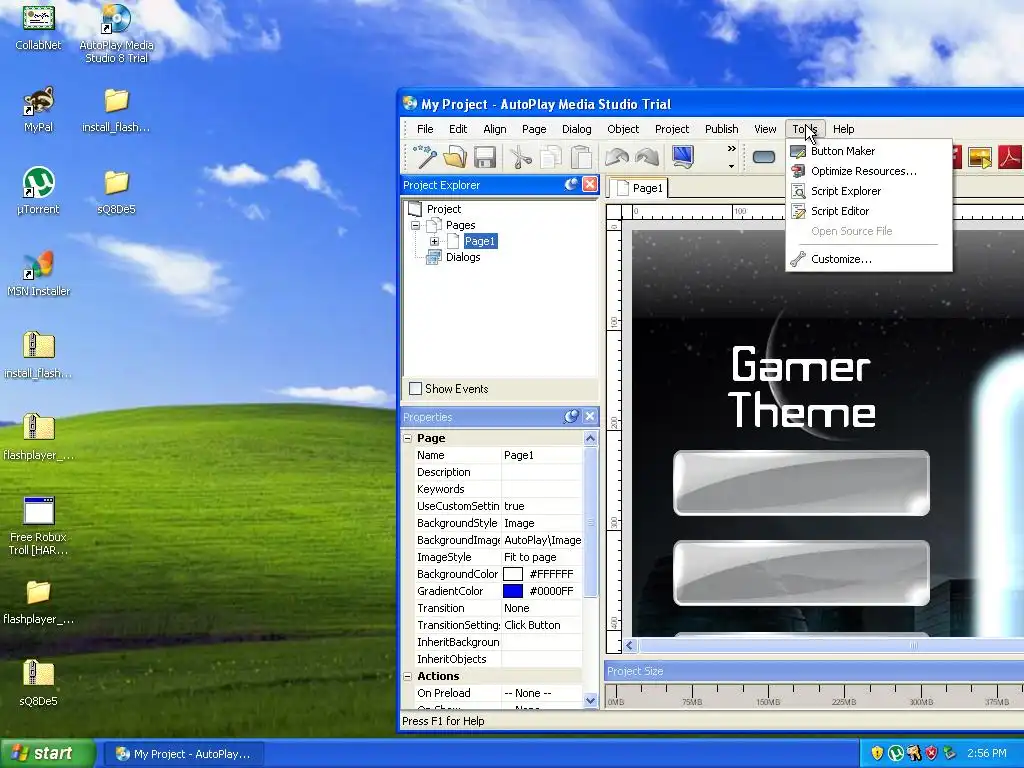
Task: Click the new Button object toolbar icon
Action: tap(763, 157)
